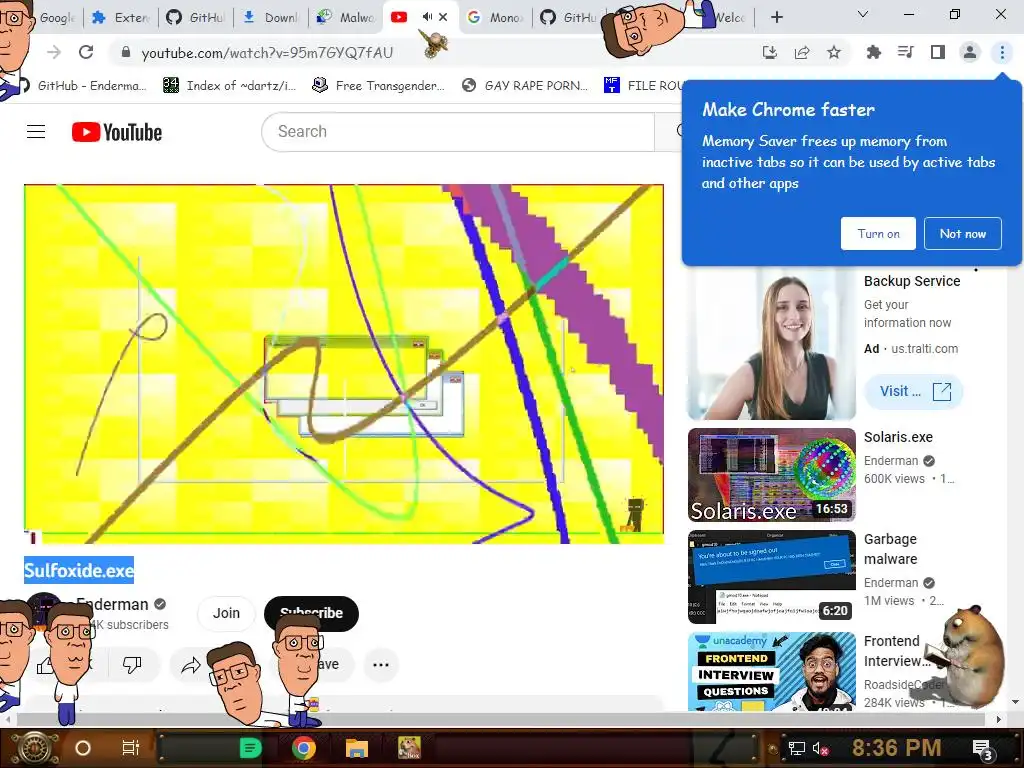1024x768 pixels.
Task: Click the Join channel button
Action: (226, 613)
